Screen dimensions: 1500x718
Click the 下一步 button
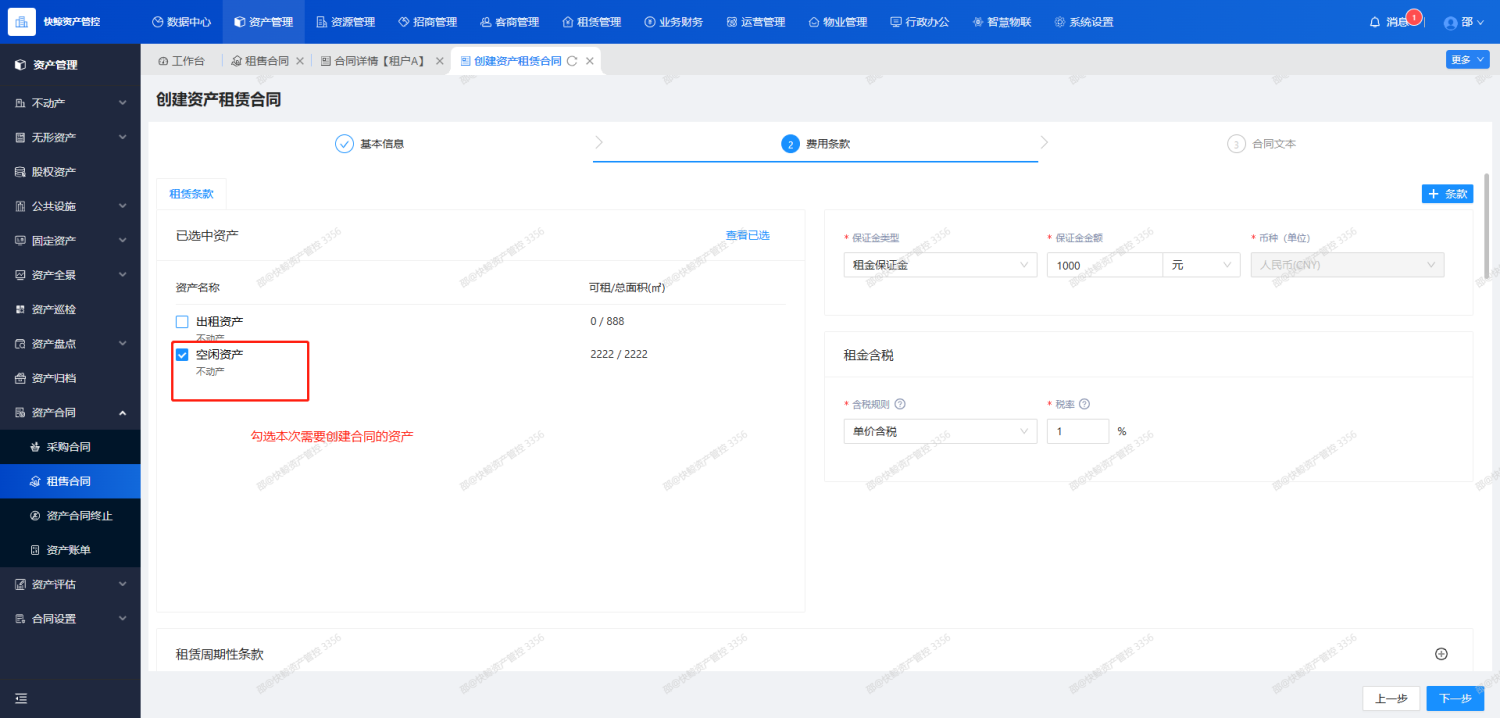pos(1455,698)
